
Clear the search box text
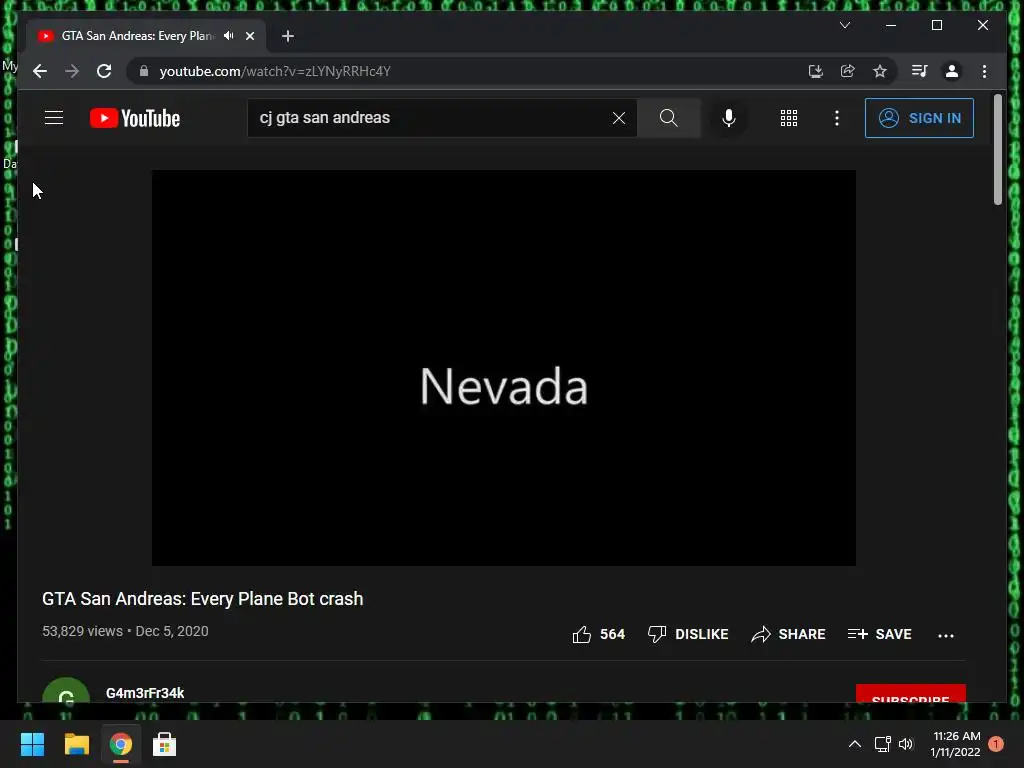click(618, 118)
